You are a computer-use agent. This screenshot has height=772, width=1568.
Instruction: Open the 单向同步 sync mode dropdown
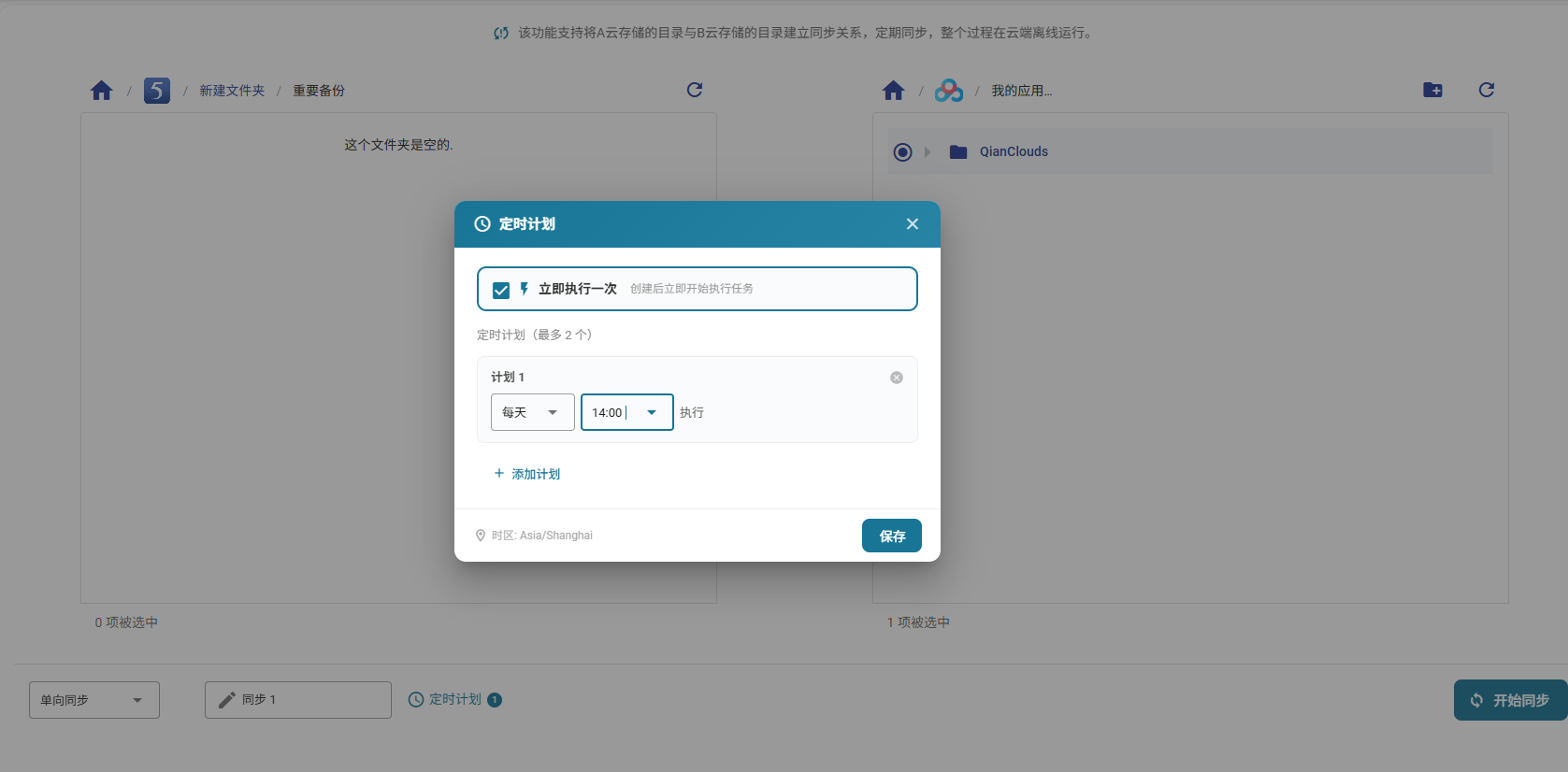click(x=94, y=700)
